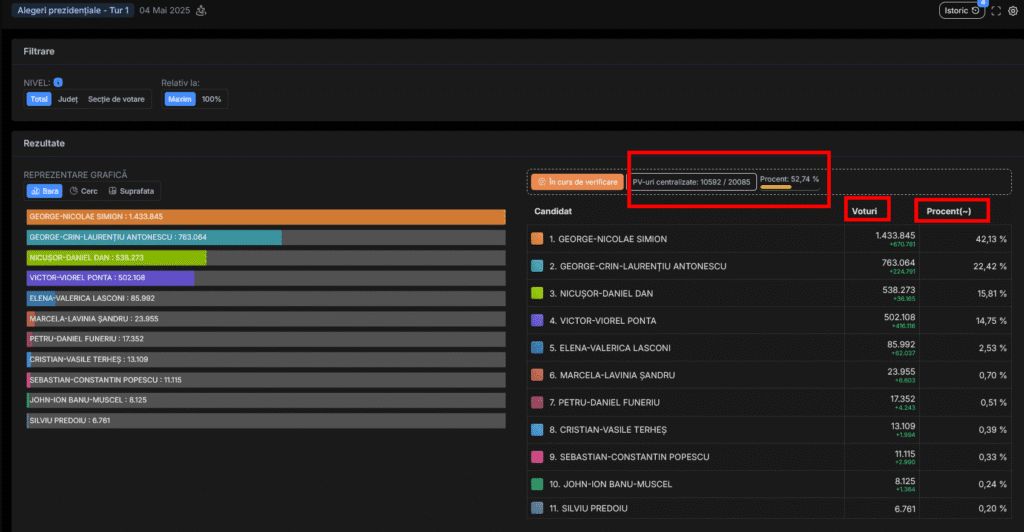Select the Total level filter
The image size is (1024, 532).
tap(39, 99)
